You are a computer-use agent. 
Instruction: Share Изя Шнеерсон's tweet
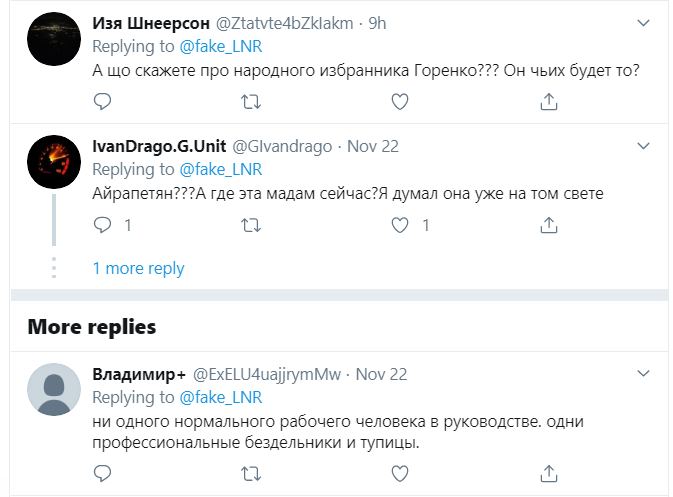coord(548,101)
